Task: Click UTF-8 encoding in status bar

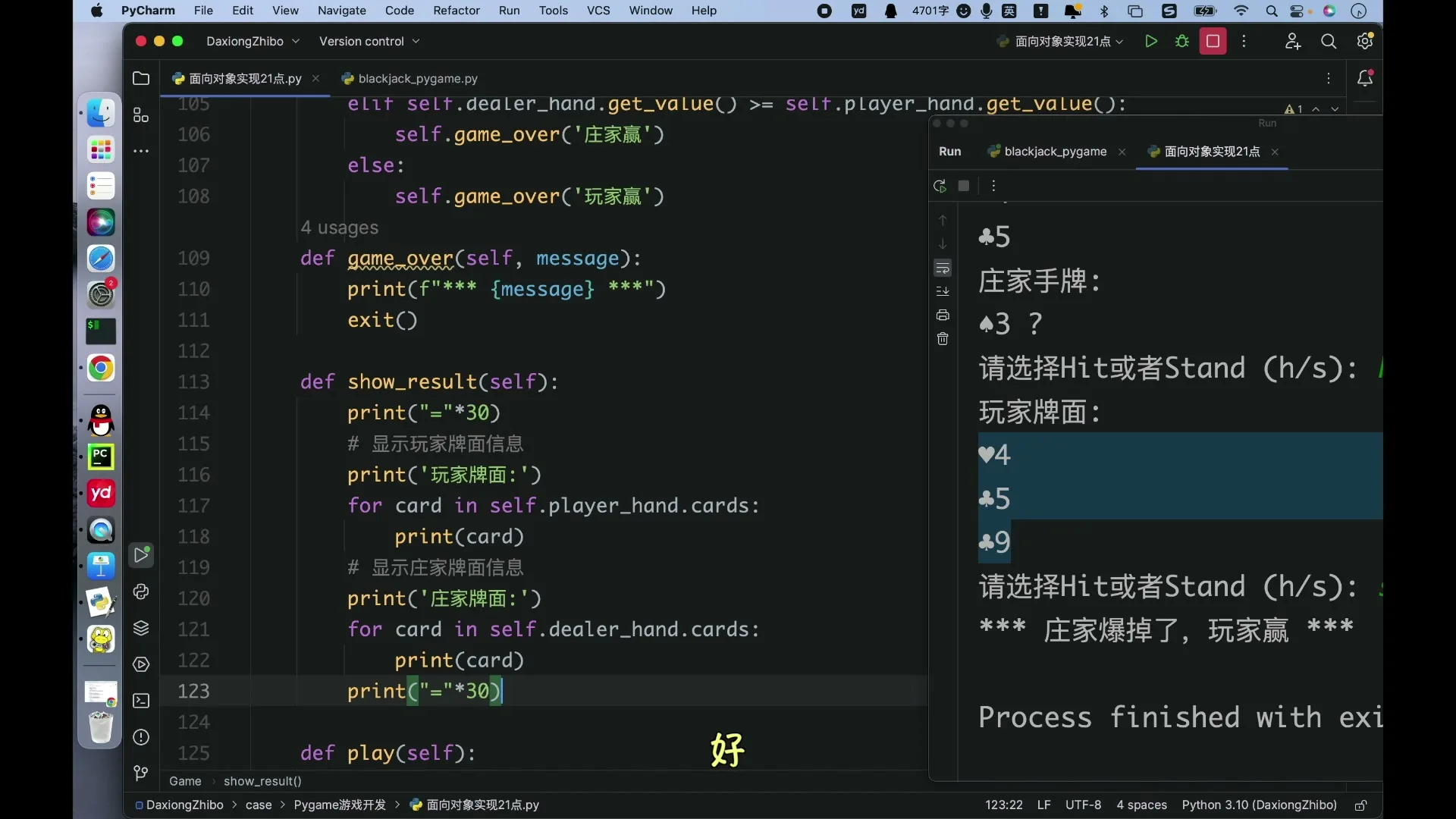Action: click(1083, 805)
